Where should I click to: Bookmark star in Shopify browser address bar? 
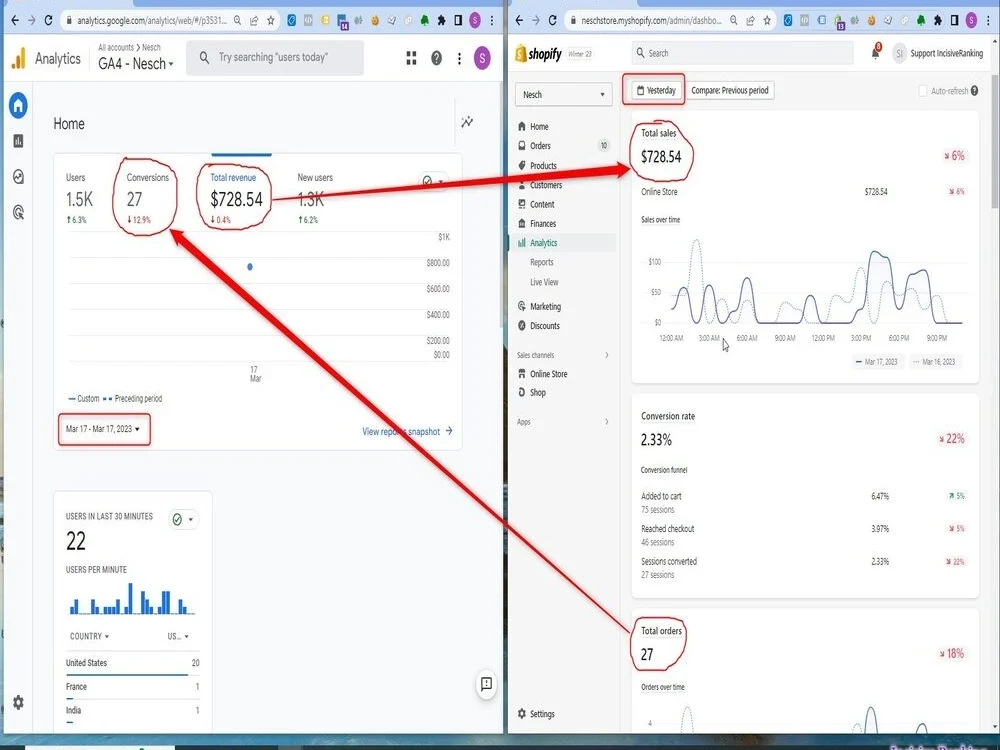(767, 20)
